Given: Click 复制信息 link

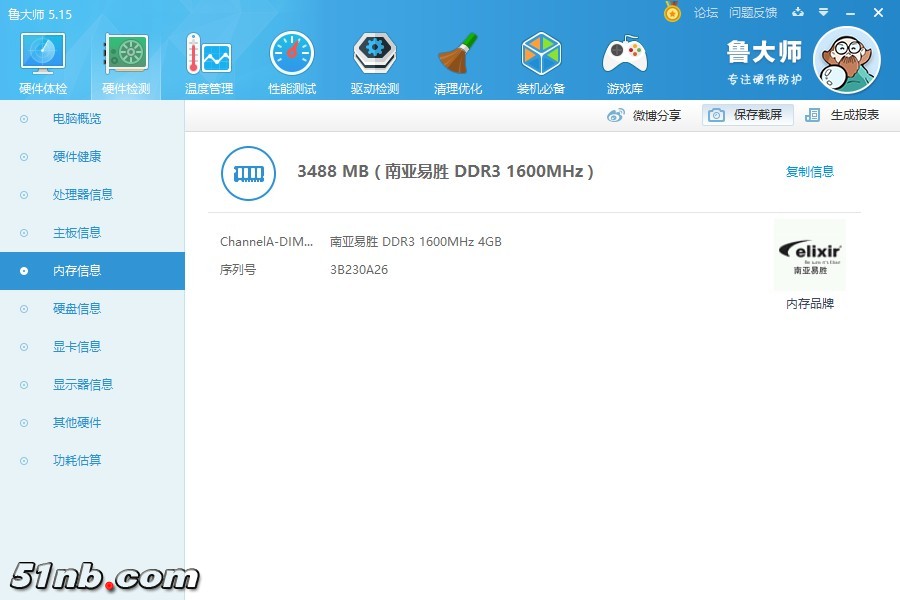Looking at the screenshot, I should tap(809, 172).
